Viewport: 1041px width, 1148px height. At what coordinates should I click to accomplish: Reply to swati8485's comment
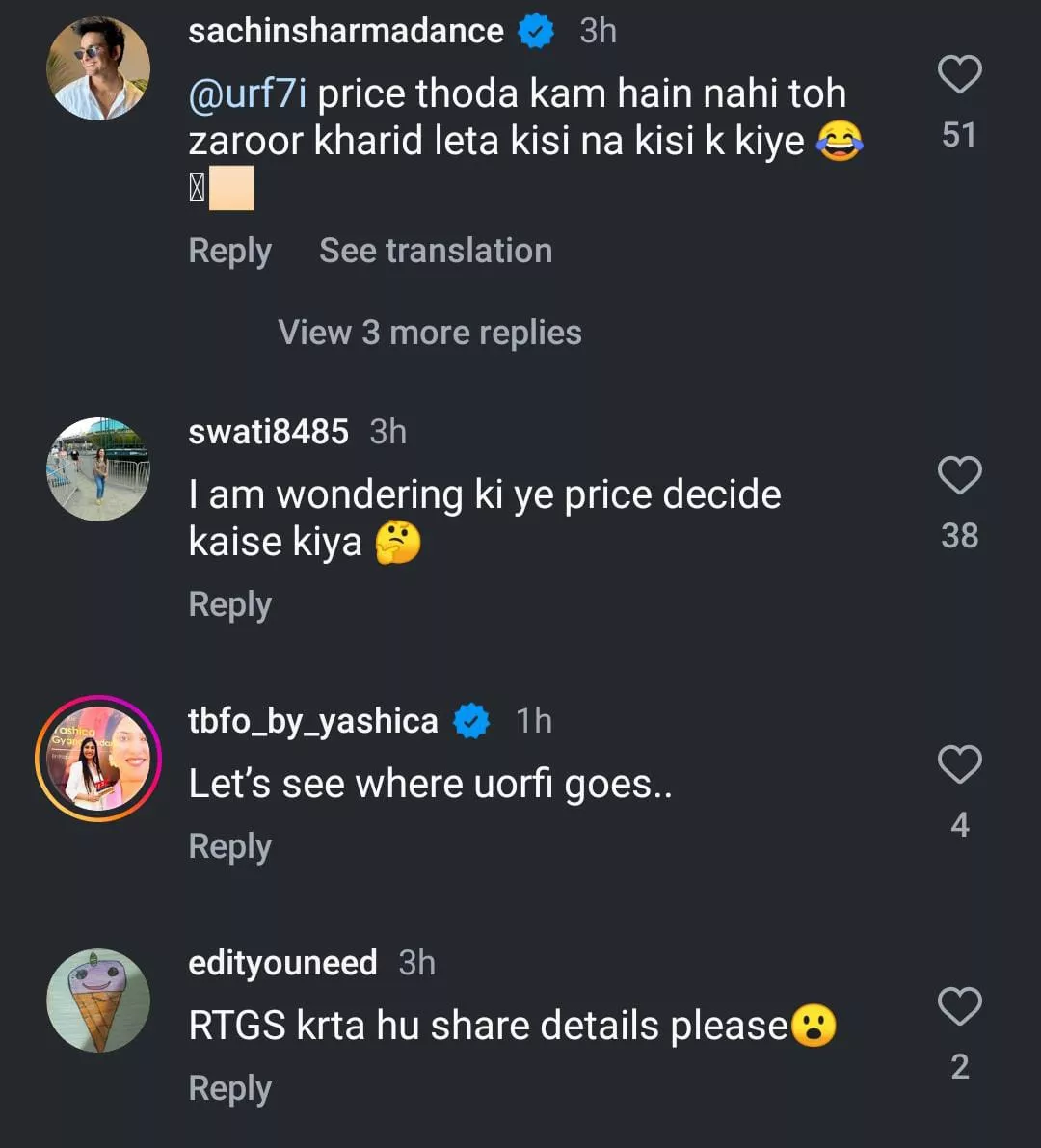tap(230, 604)
